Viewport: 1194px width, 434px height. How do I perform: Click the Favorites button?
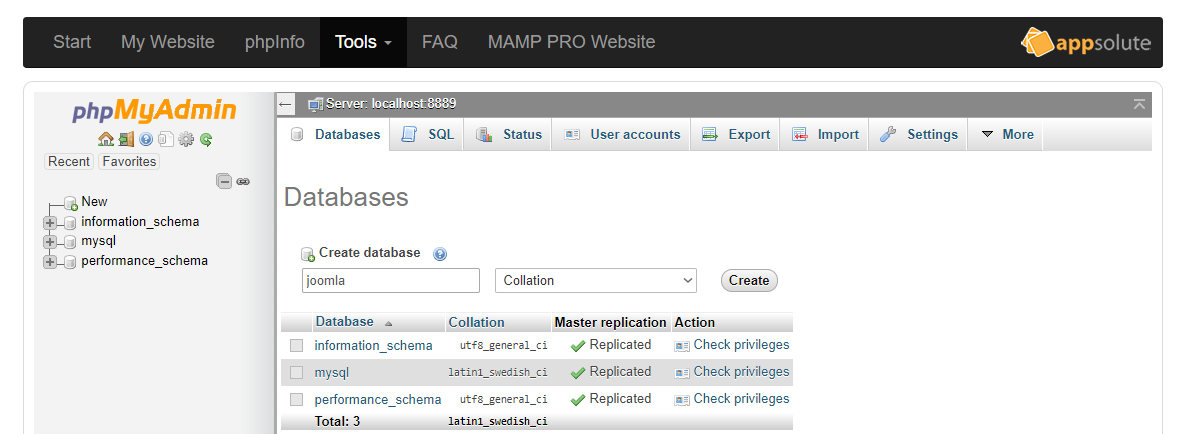click(x=129, y=161)
